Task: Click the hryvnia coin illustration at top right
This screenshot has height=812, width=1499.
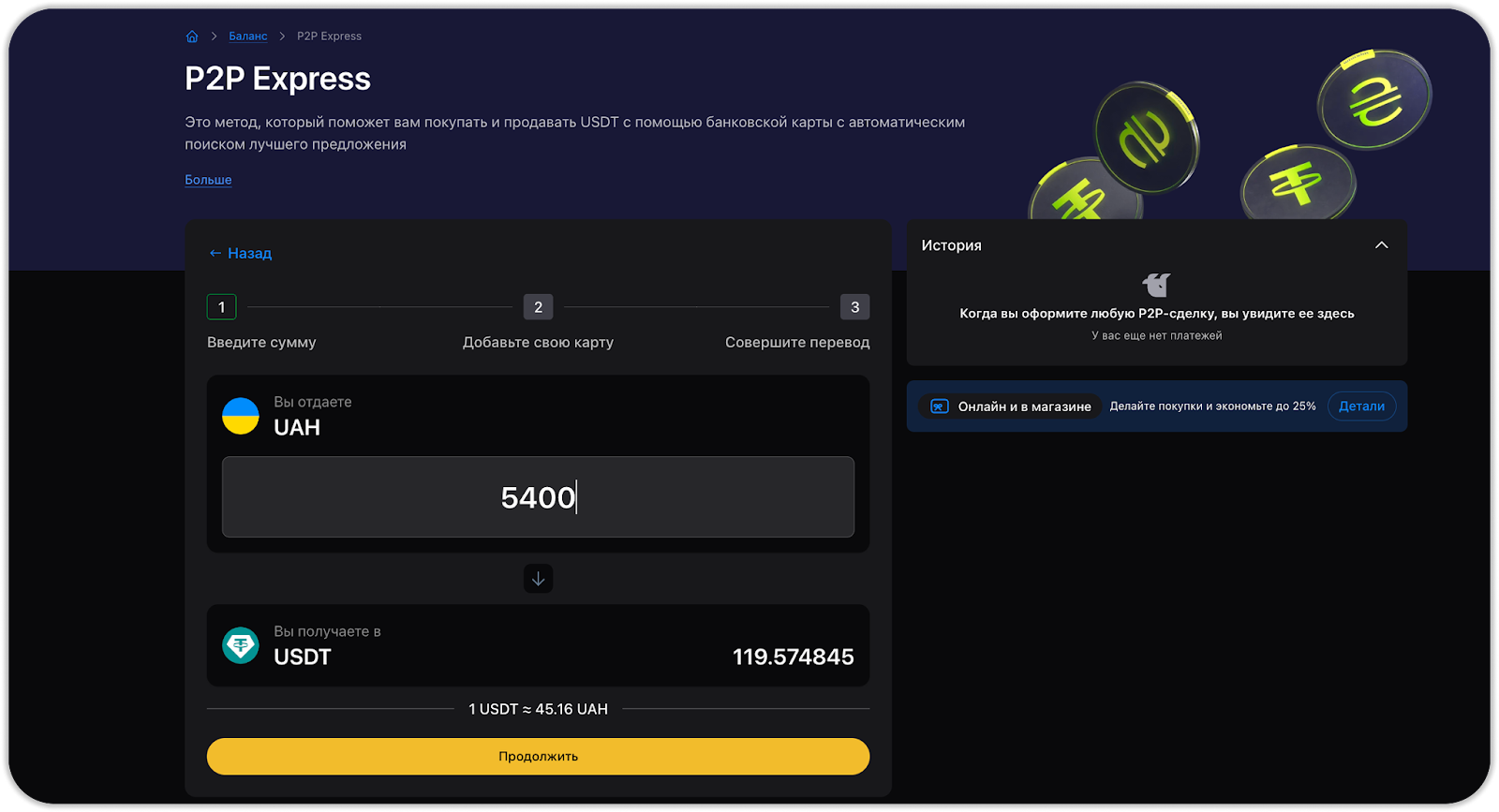Action: tap(1373, 100)
